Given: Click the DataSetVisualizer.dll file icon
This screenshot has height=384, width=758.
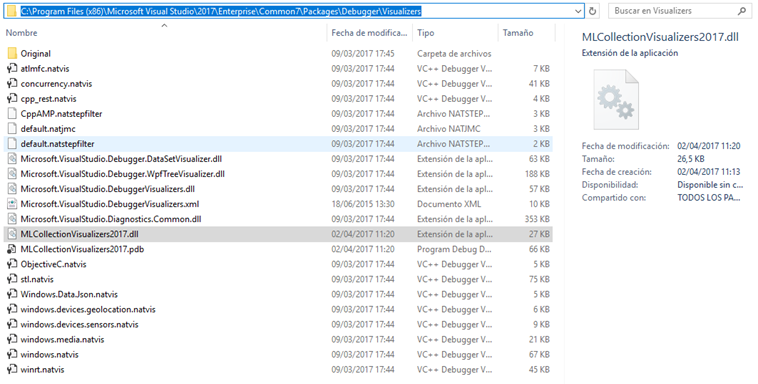Looking at the screenshot, I should click(x=12, y=159).
